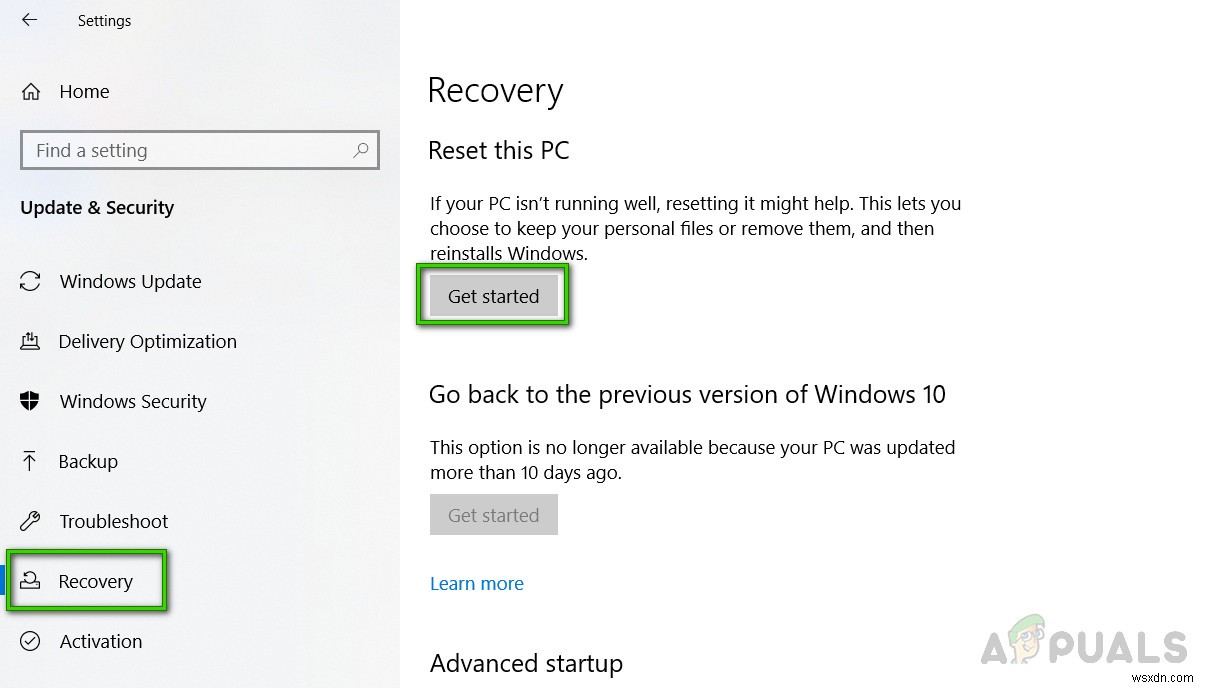Click the Backup upload arrow icon
The image size is (1205, 688).
pos(30,462)
